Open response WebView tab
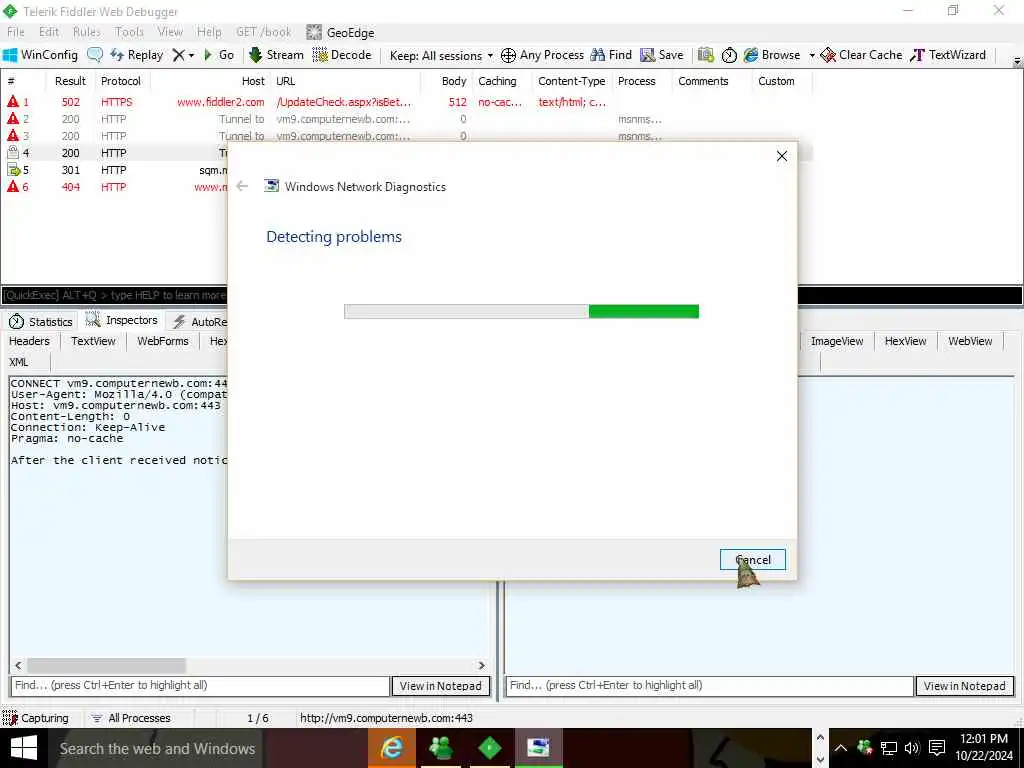 (x=970, y=341)
